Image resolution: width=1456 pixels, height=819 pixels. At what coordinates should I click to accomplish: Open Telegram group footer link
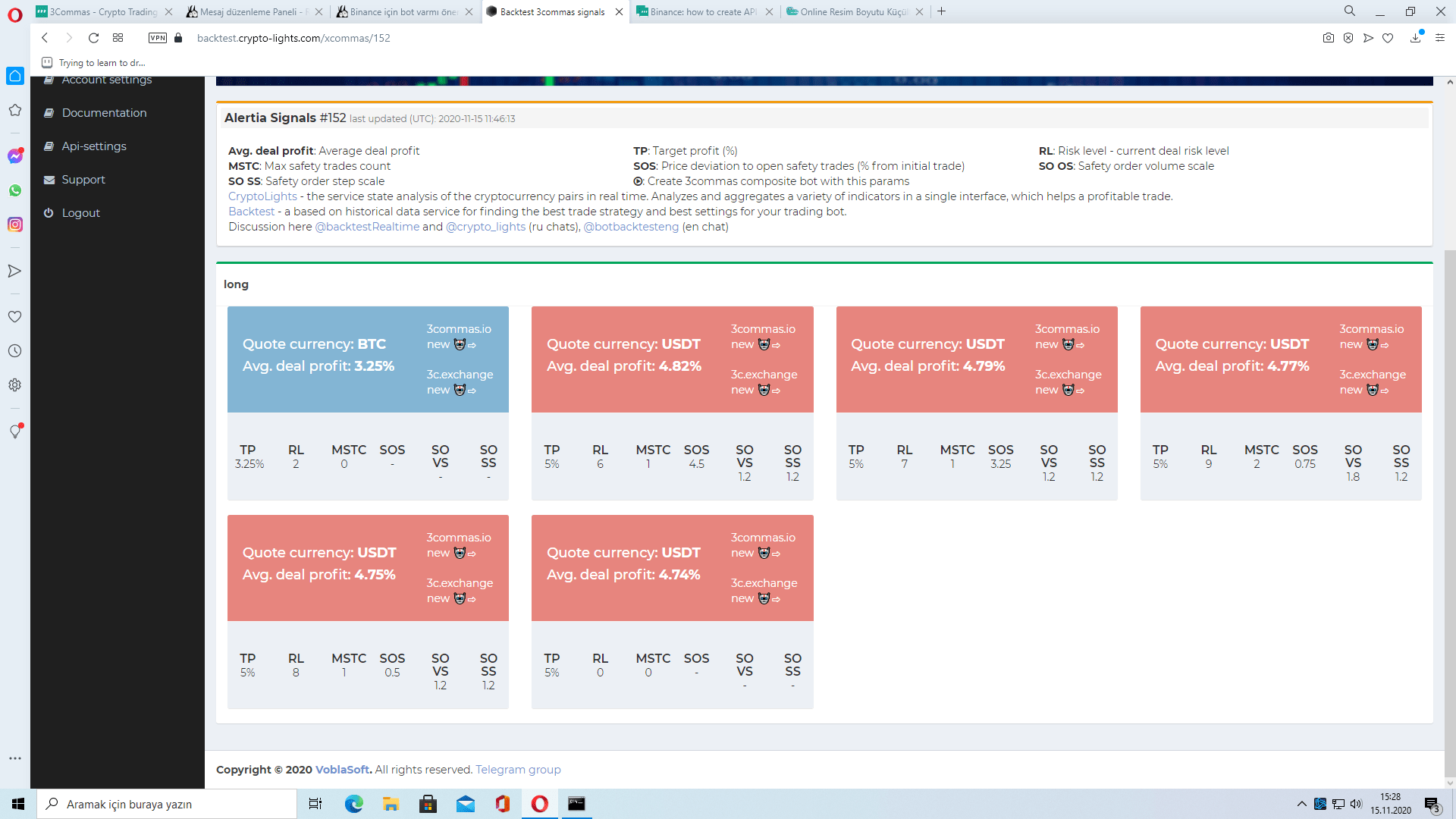(518, 770)
